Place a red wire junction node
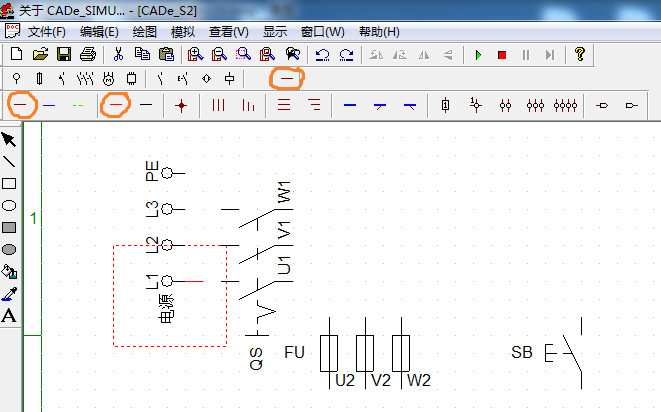Viewport: 661px width, 412px height. click(181, 105)
